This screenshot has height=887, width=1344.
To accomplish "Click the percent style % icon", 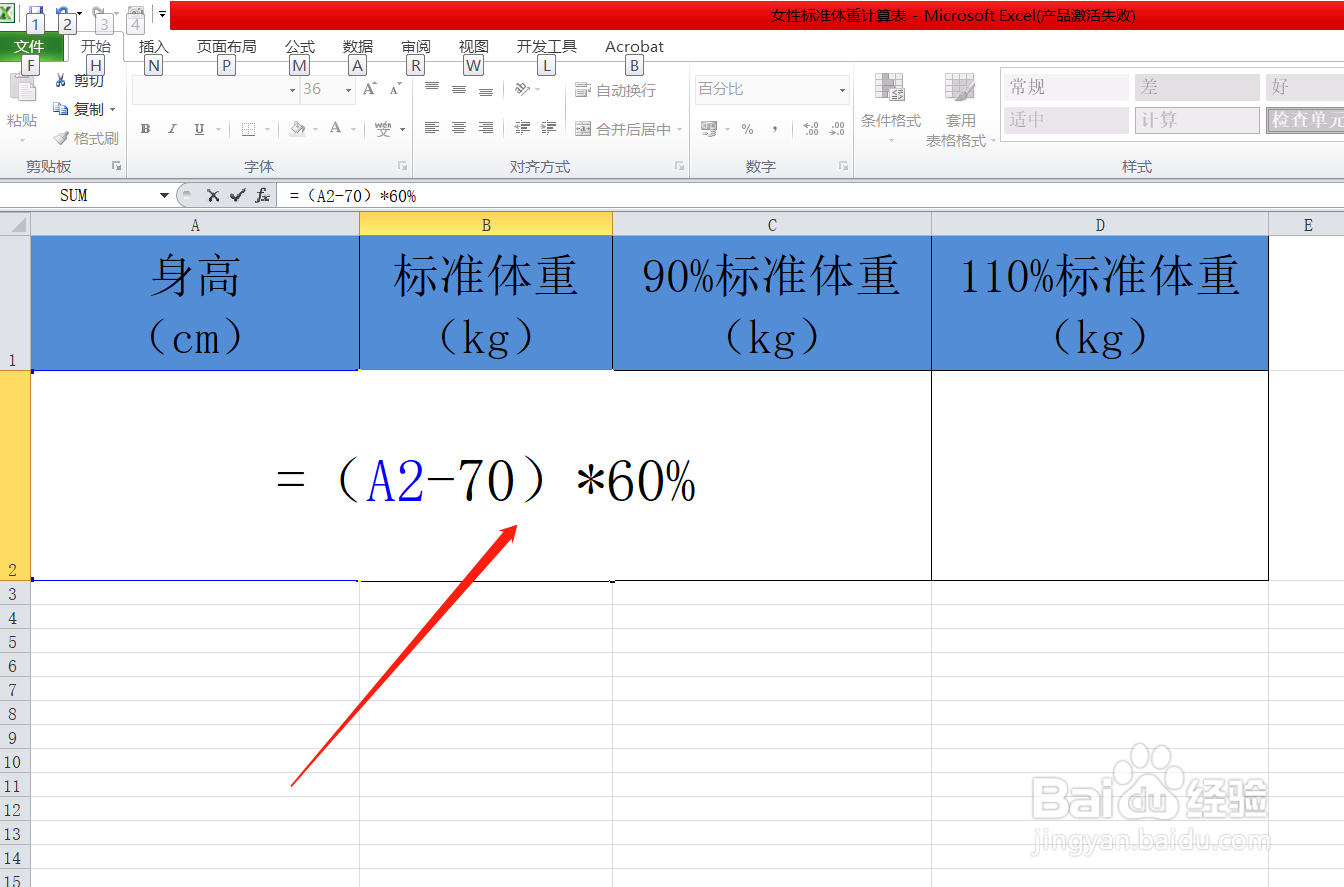I will coord(747,129).
